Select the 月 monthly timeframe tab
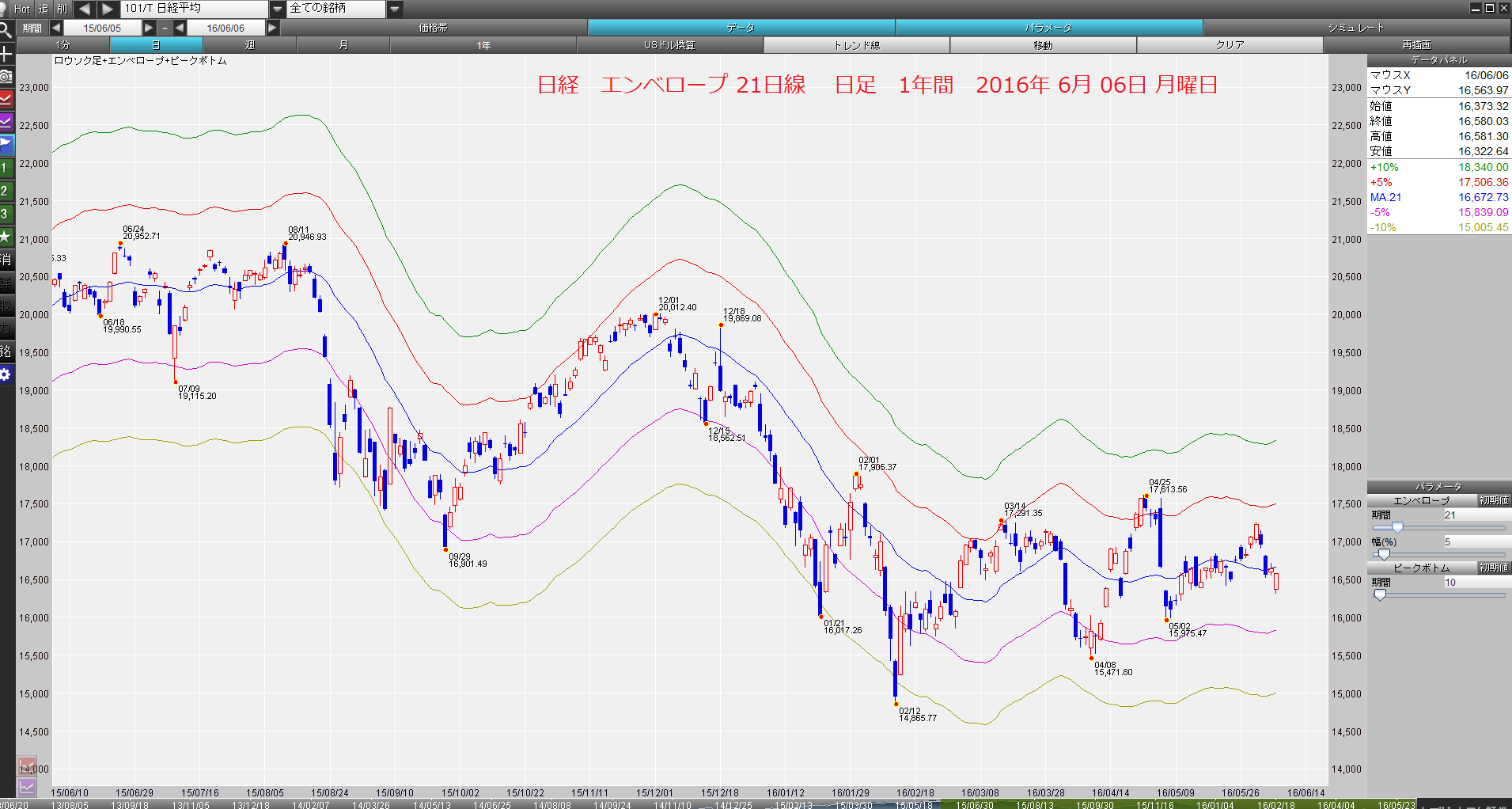The height and width of the screenshot is (809, 1512). point(343,45)
